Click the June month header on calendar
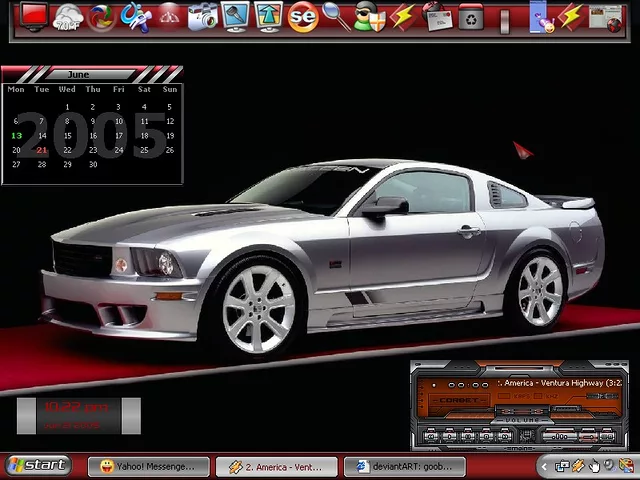The image size is (640, 480). [78, 74]
